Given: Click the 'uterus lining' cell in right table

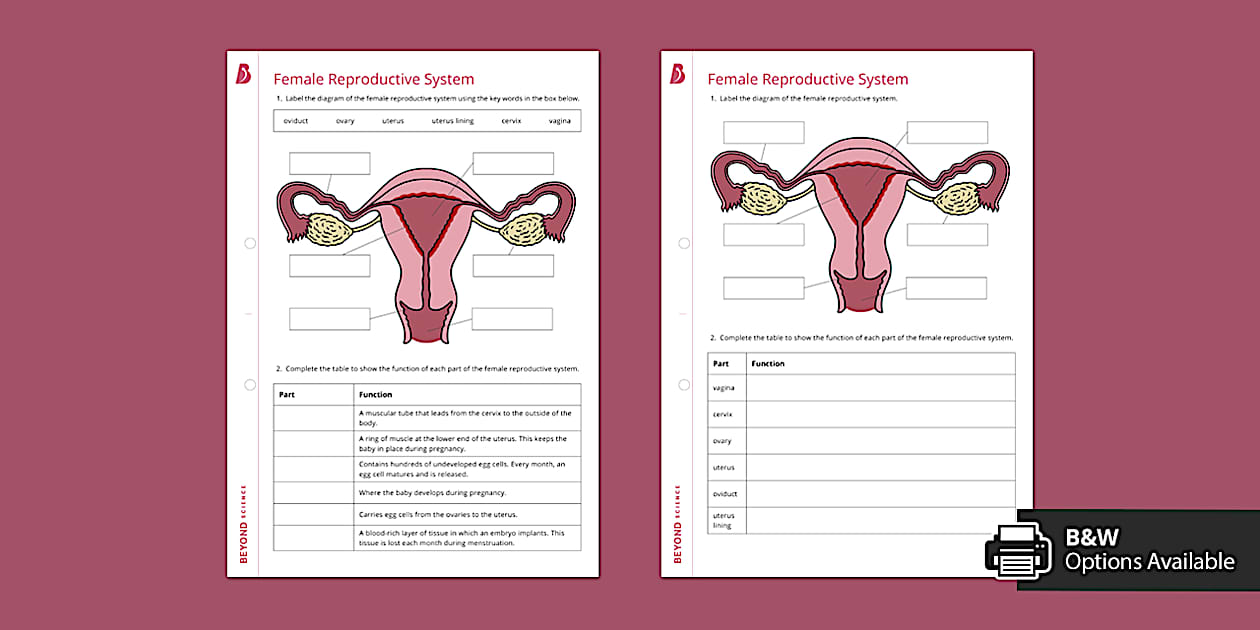Looking at the screenshot, I should click(726, 520).
